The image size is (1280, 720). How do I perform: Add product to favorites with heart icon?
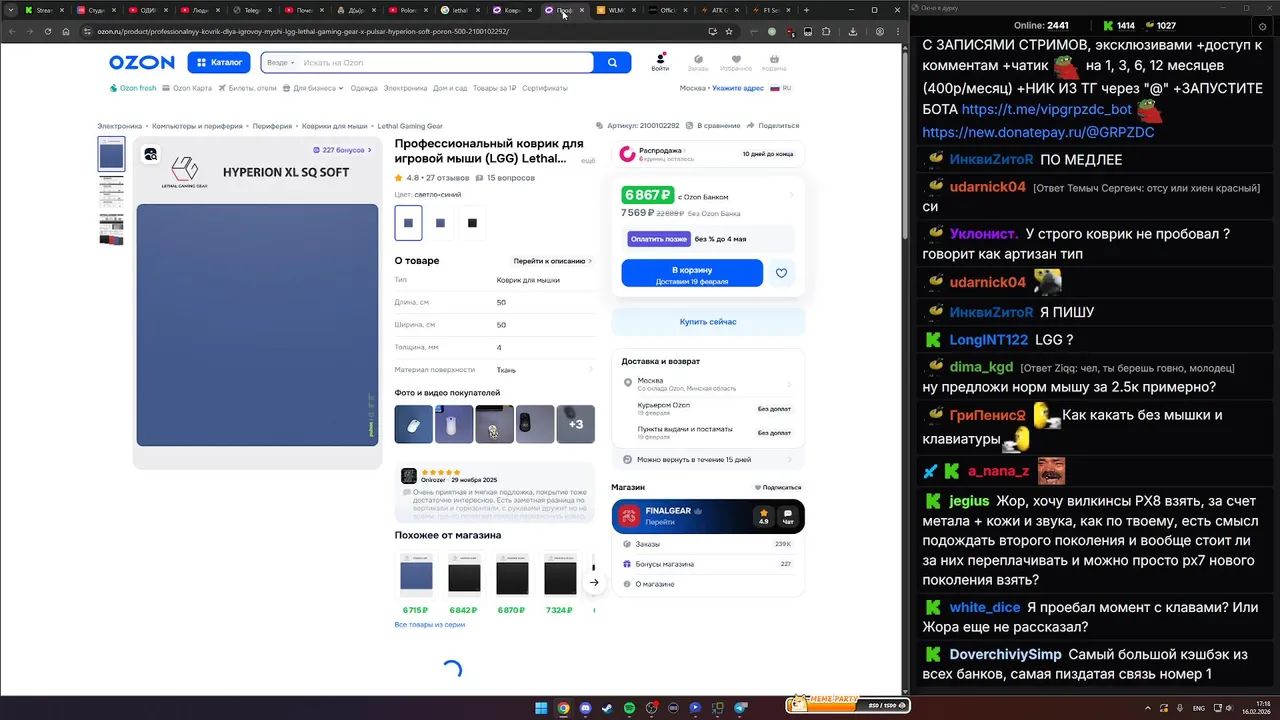click(x=782, y=273)
